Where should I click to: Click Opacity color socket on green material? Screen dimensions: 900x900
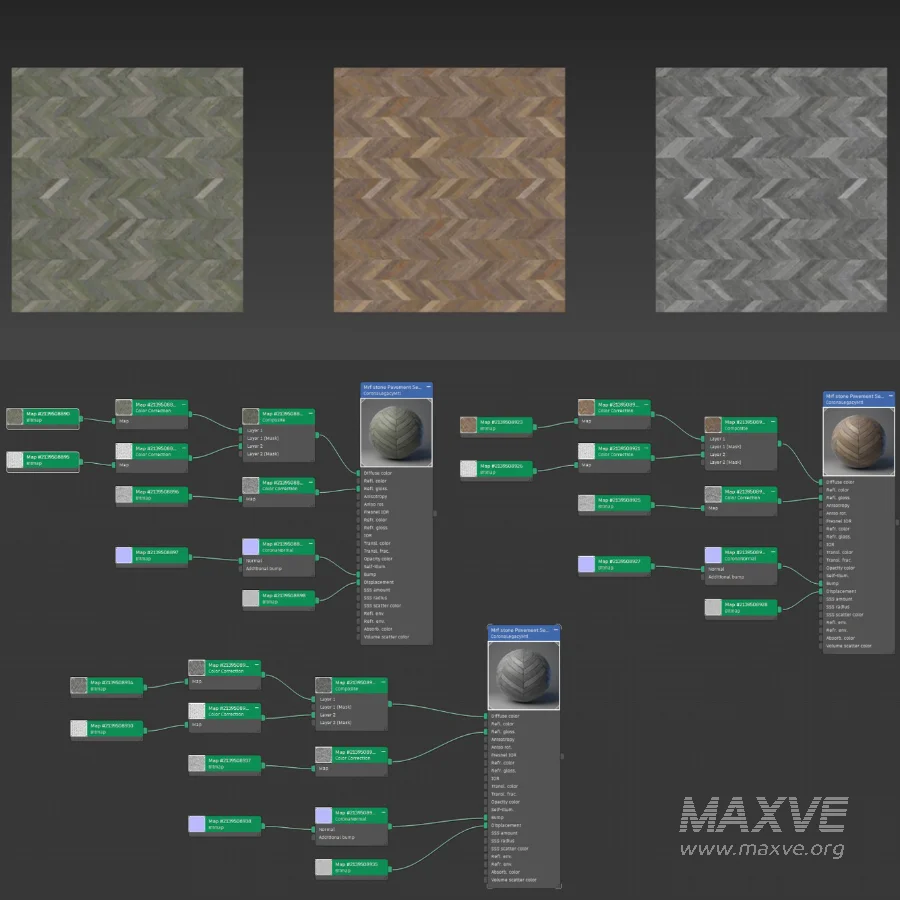tap(358, 558)
